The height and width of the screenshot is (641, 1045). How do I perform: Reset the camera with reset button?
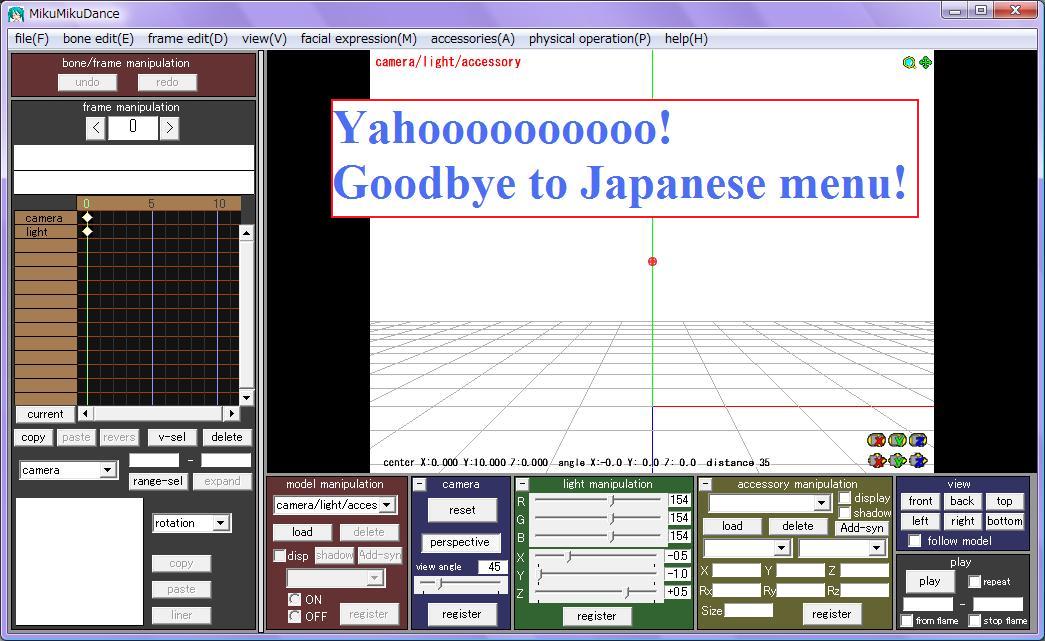coord(462,510)
